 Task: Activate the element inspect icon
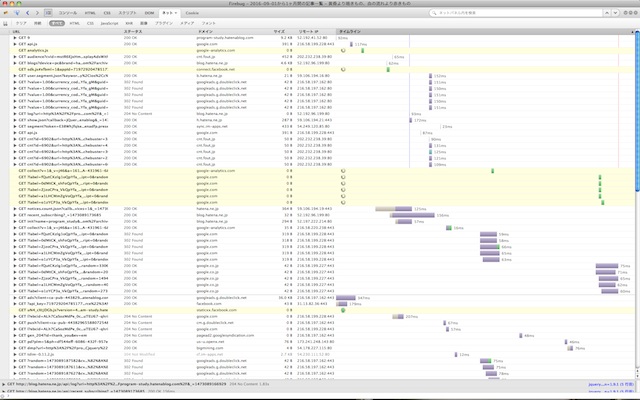[17, 13]
